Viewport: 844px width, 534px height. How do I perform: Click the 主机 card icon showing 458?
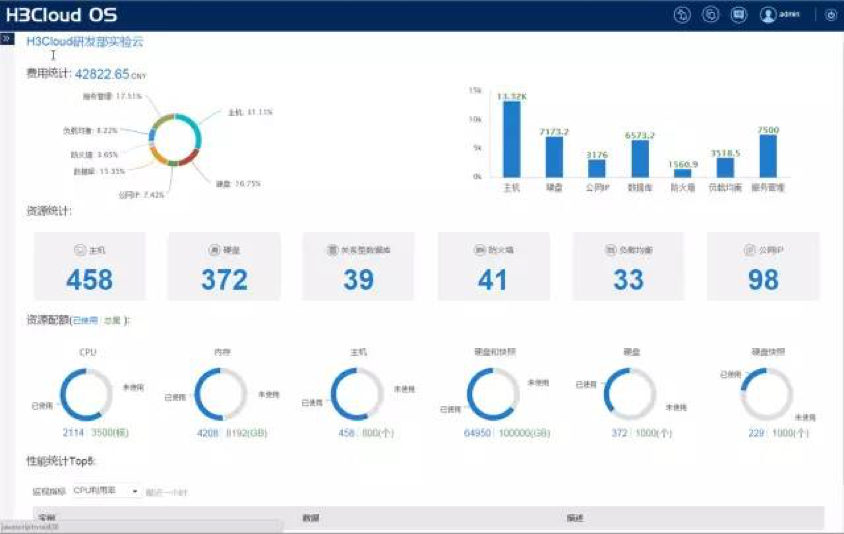pyautogui.click(x=80, y=250)
